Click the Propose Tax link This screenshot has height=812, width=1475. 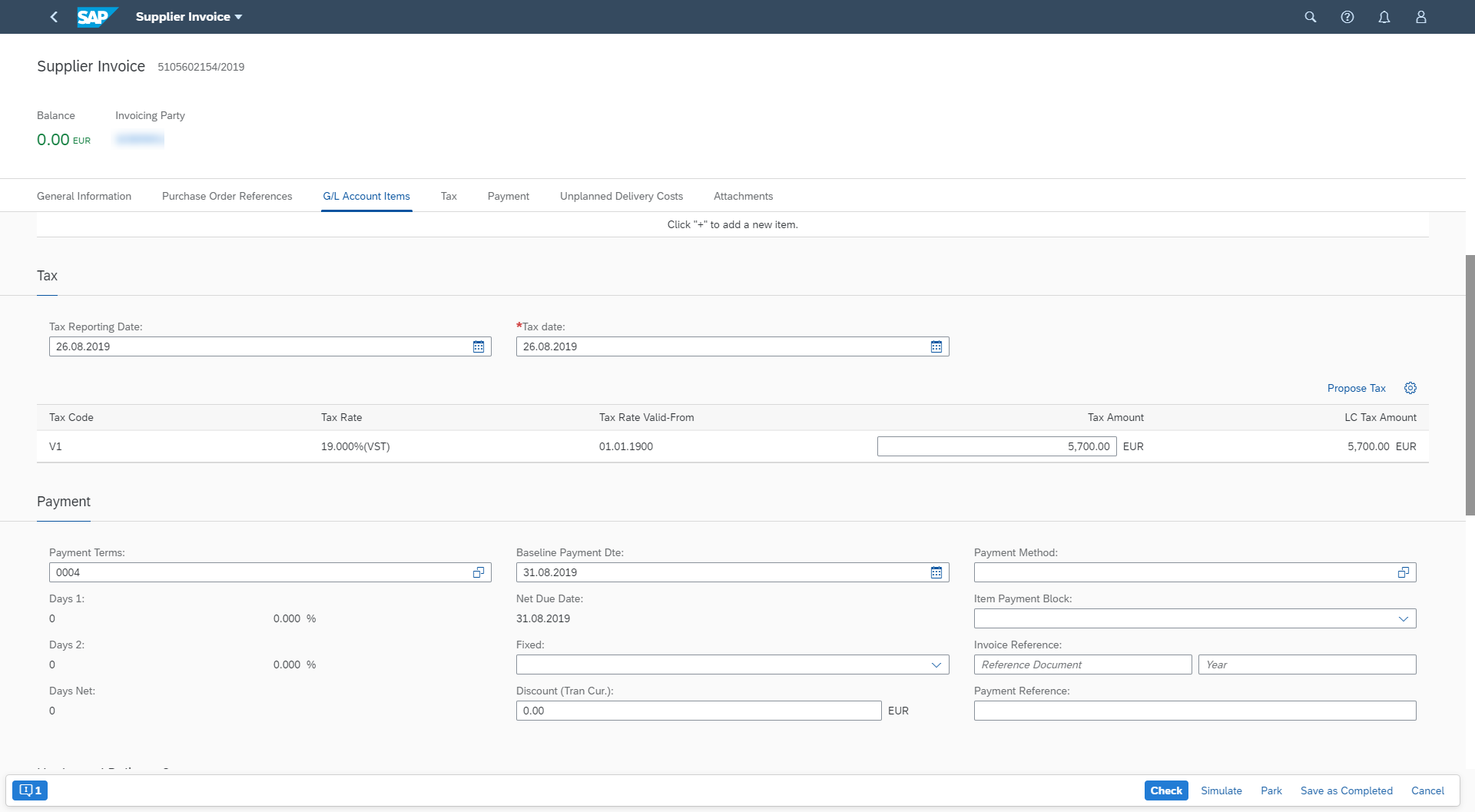click(1356, 388)
